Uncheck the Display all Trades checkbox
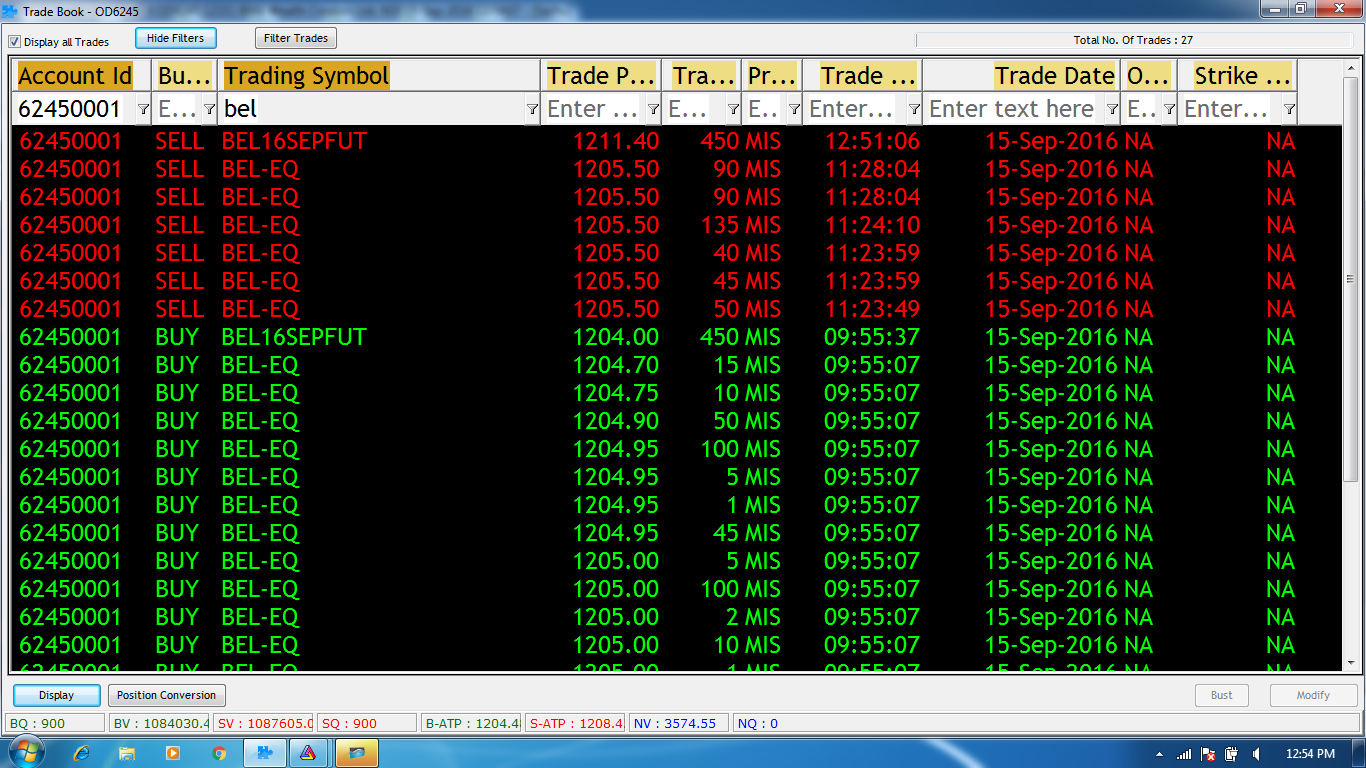Screen dimensions: 1366x768 click(15, 42)
